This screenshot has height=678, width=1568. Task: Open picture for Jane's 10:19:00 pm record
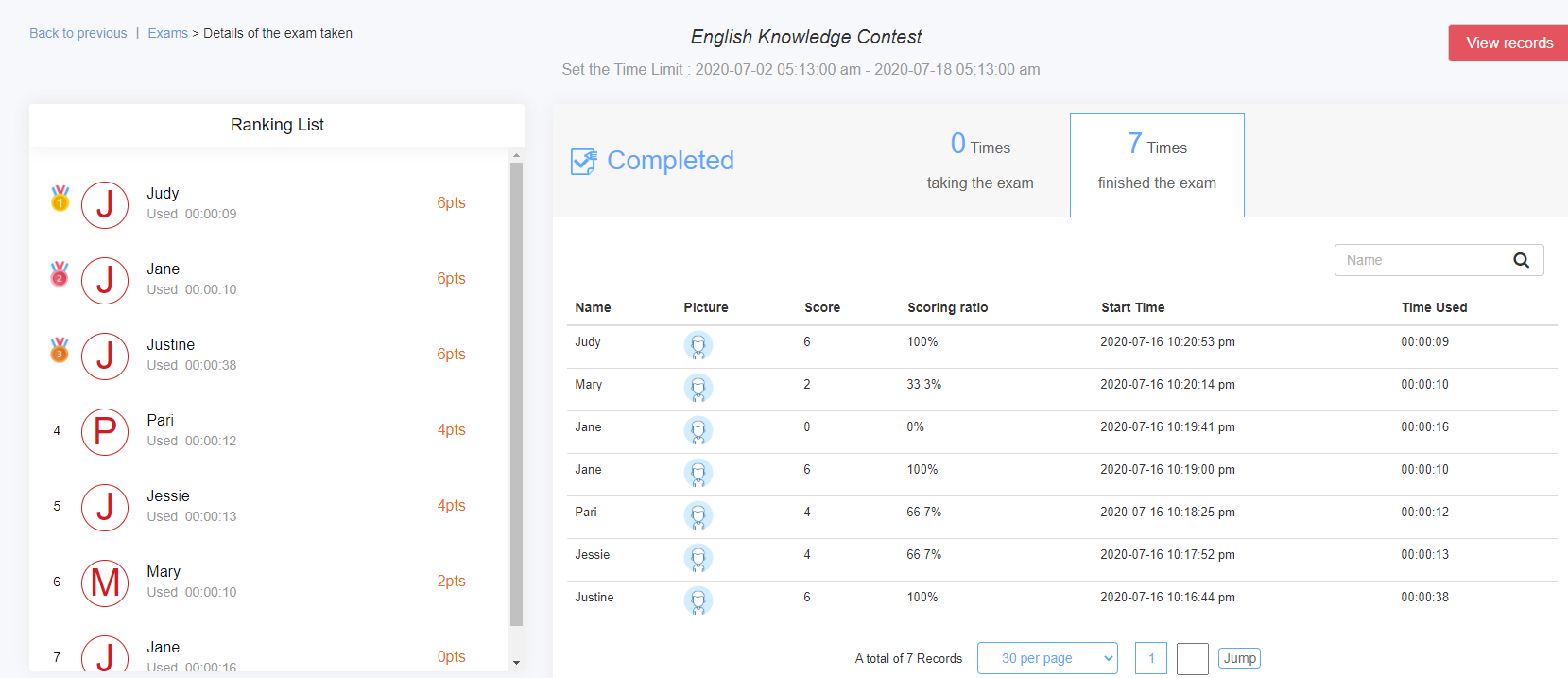698,474
